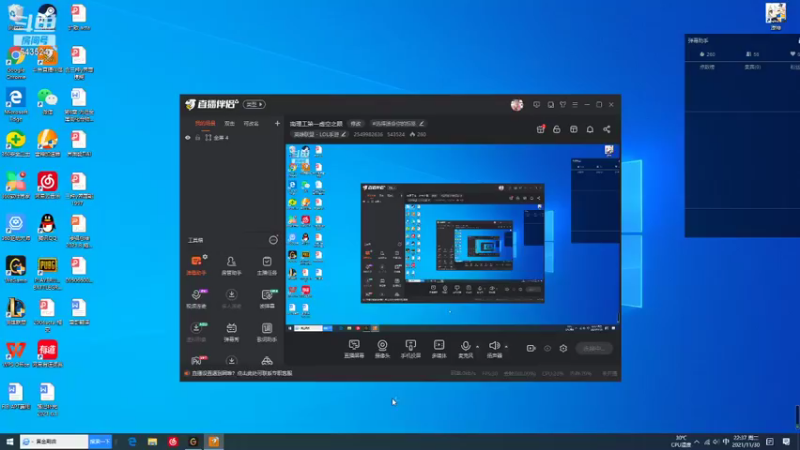Open the danmaku assistant tool in toolbox

(x=196, y=266)
